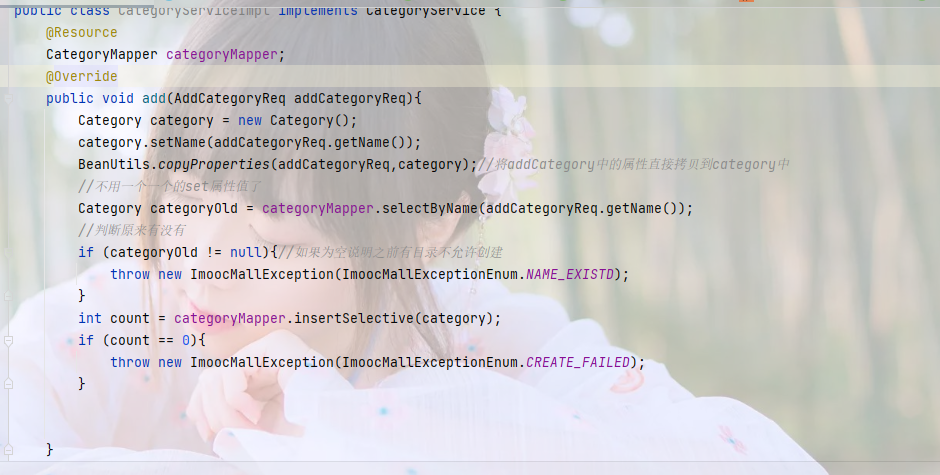Click the int count variable declaration

(130, 318)
